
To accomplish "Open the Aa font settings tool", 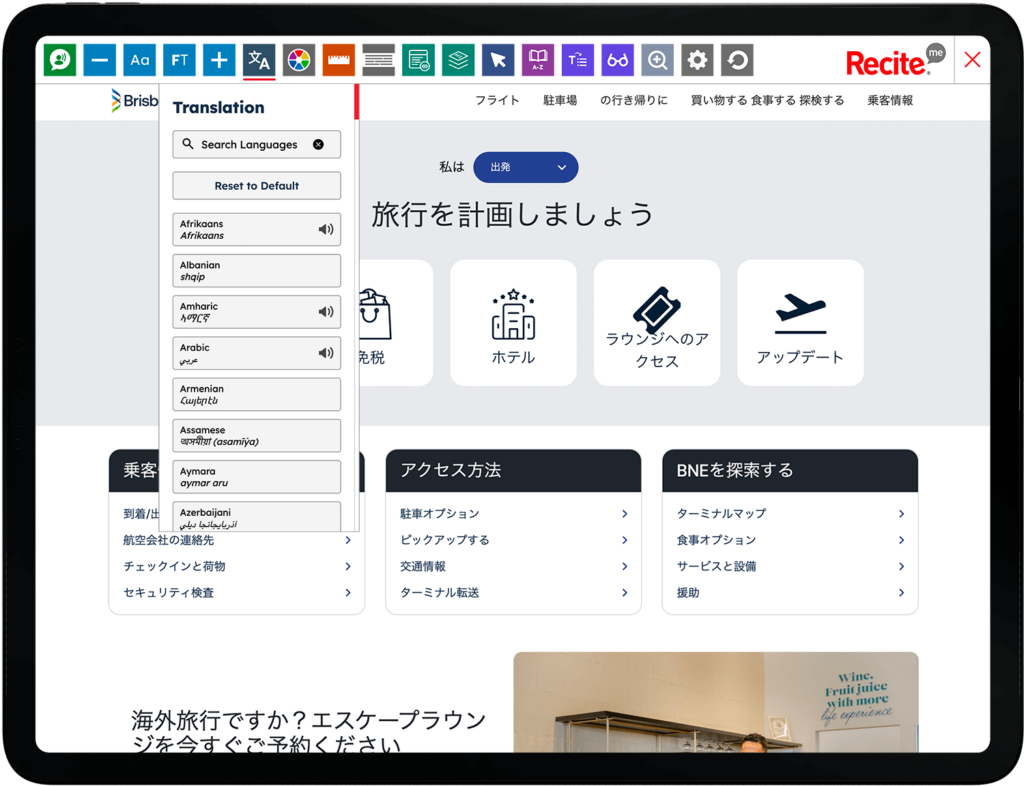I will tap(140, 60).
